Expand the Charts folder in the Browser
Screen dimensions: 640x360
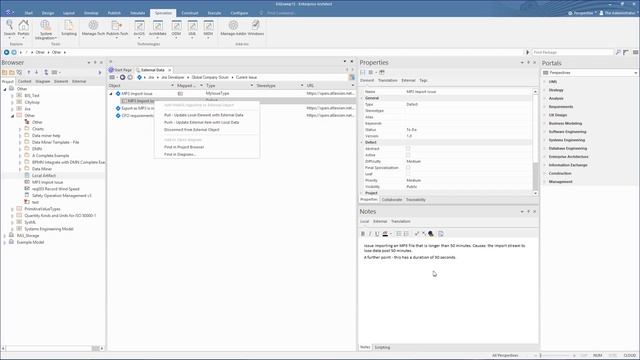click(20, 129)
